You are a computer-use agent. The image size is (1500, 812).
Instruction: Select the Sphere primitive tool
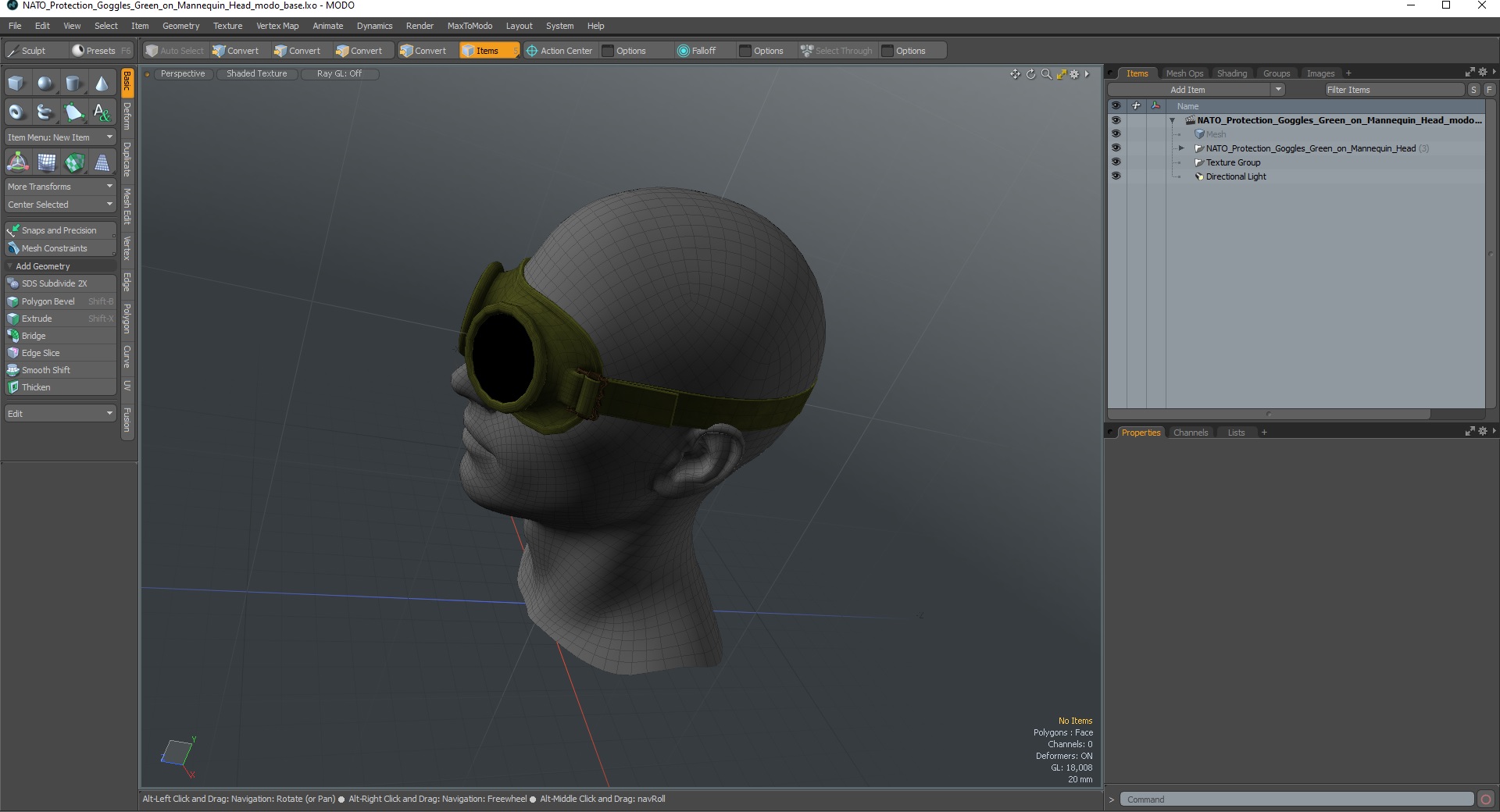[45, 84]
